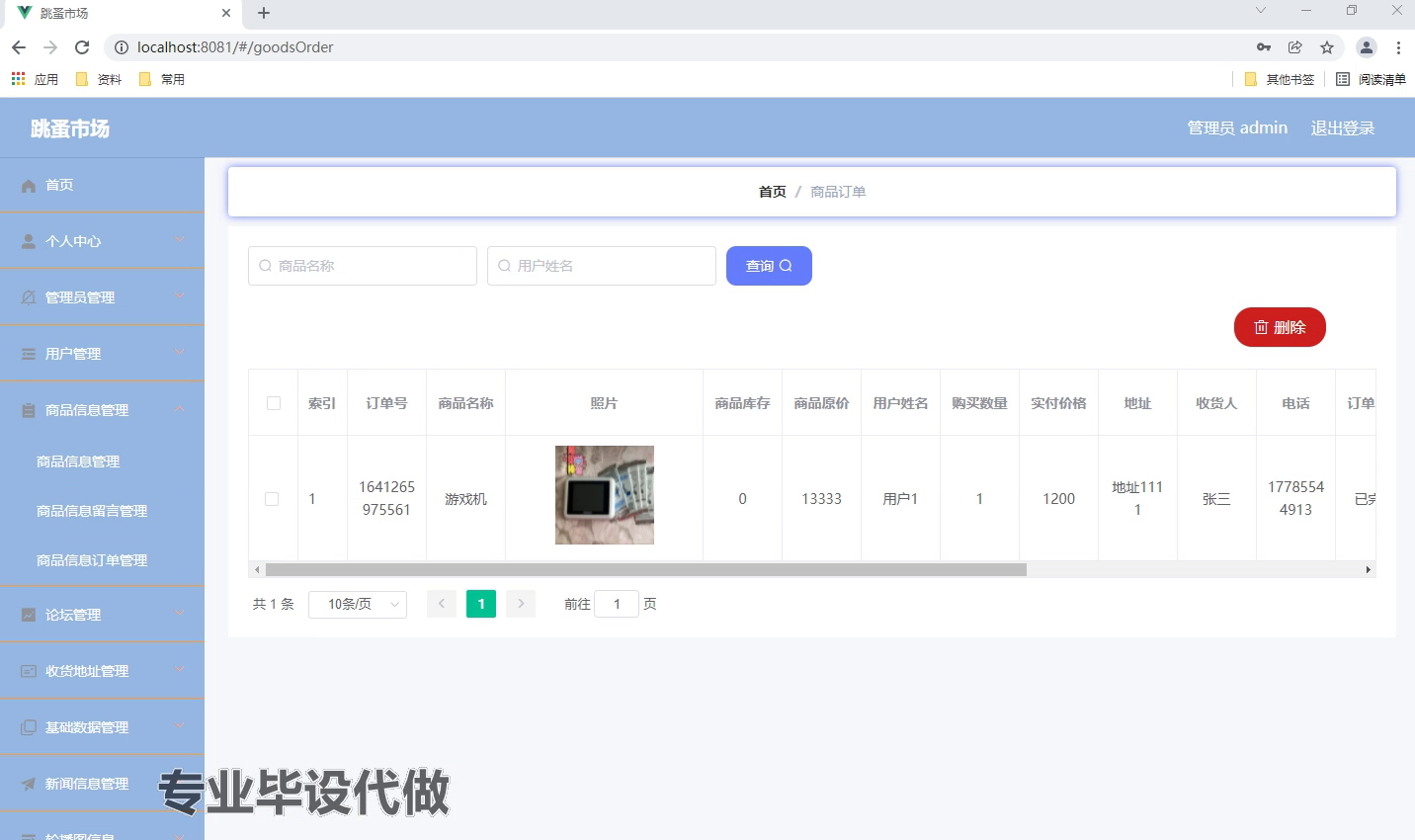The height and width of the screenshot is (840, 1415).
Task: Click the localhost:8081 address bar URL
Action: pos(235,47)
